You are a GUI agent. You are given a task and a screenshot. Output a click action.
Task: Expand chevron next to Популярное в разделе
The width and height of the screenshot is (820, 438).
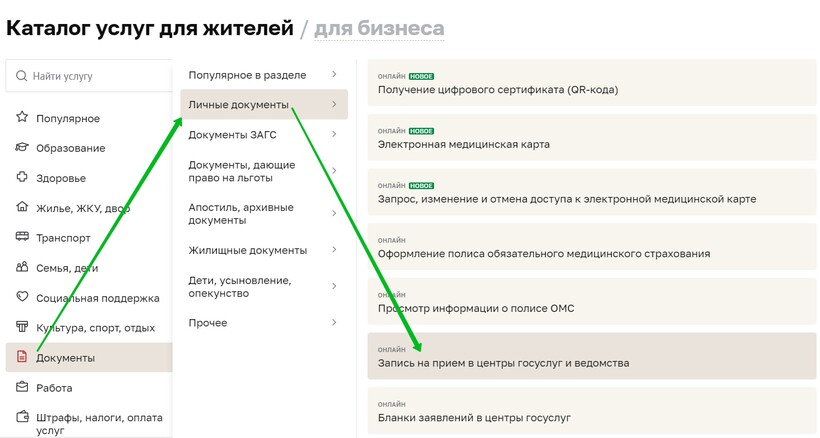[334, 74]
